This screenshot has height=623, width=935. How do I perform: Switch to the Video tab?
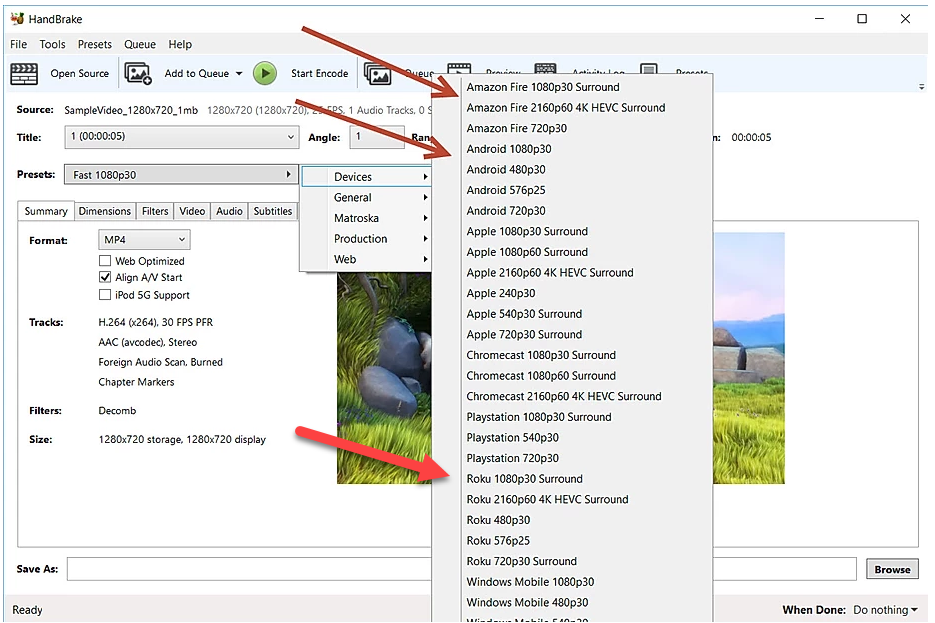tap(192, 211)
